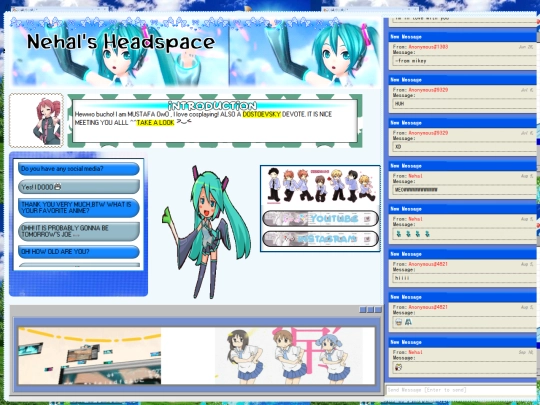
Task: Click the 'hiiii' message text
Action: tap(402, 278)
